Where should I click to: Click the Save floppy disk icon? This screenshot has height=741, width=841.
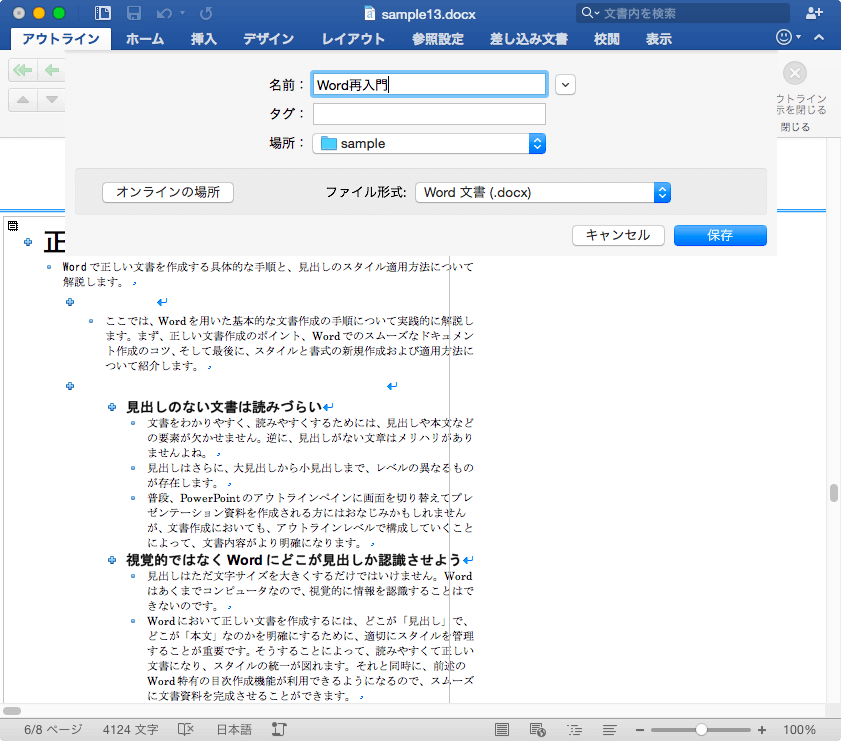point(134,13)
